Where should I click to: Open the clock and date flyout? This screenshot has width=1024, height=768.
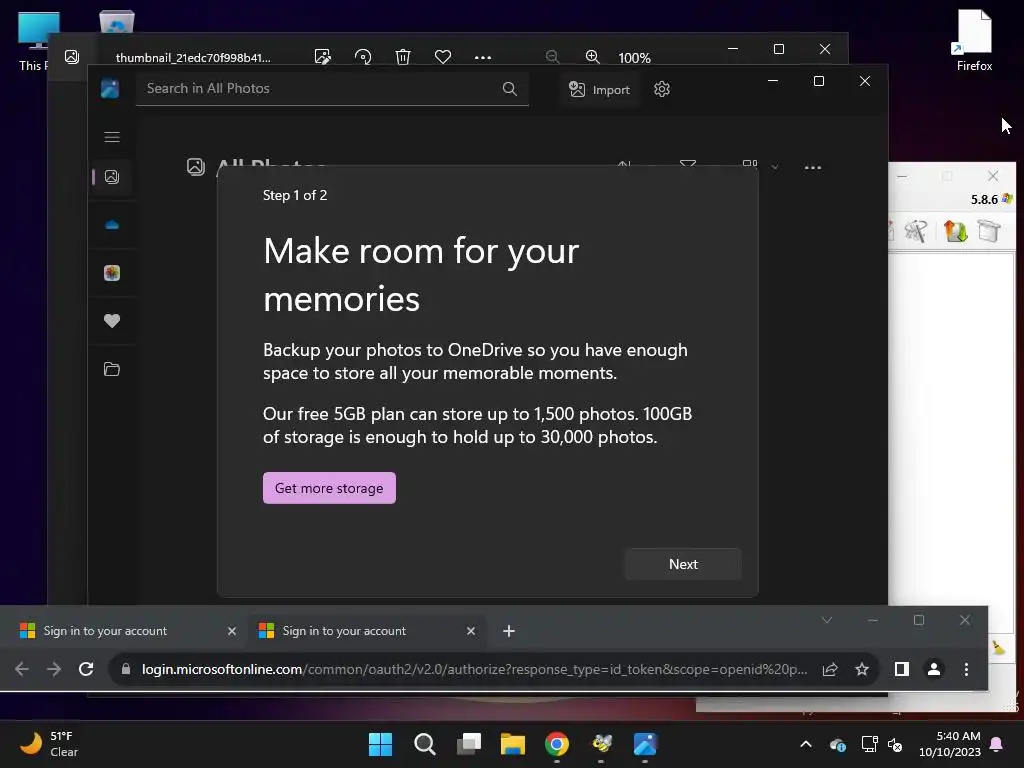tap(950, 744)
